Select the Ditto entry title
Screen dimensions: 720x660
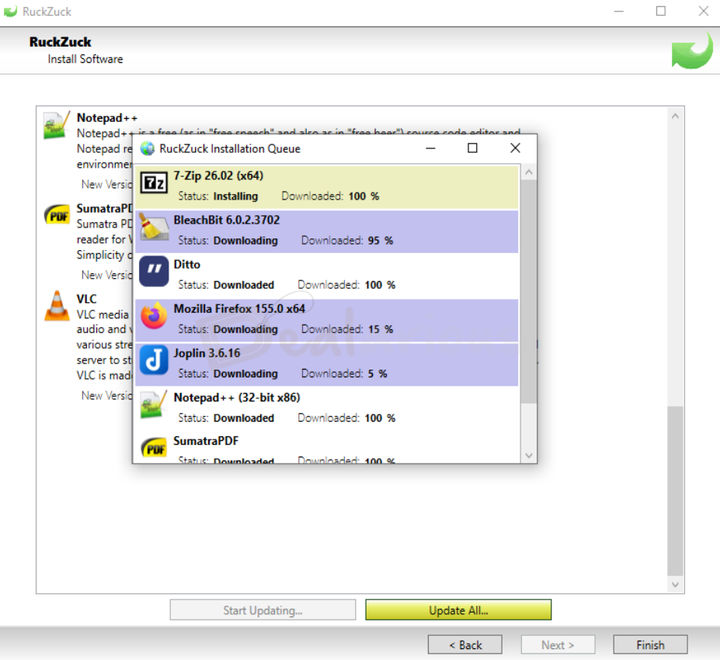pyautogui.click(x=187, y=265)
